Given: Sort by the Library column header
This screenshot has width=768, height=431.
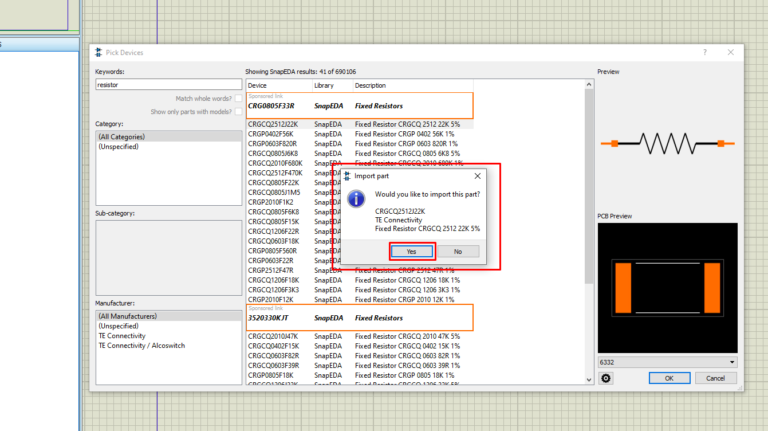Looking at the screenshot, I should [332, 85].
